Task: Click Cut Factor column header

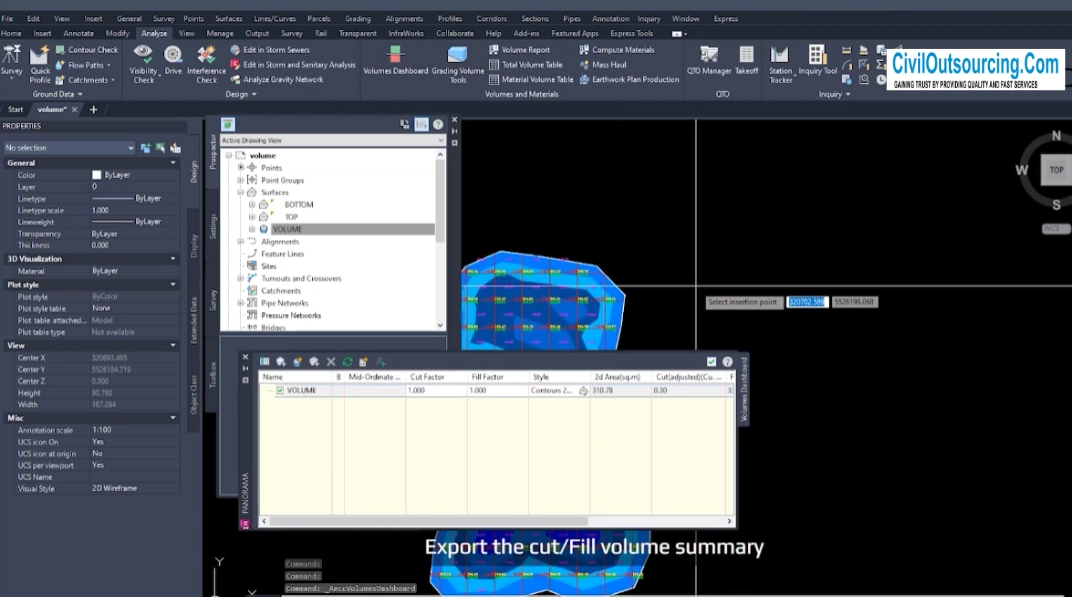Action: pos(436,377)
